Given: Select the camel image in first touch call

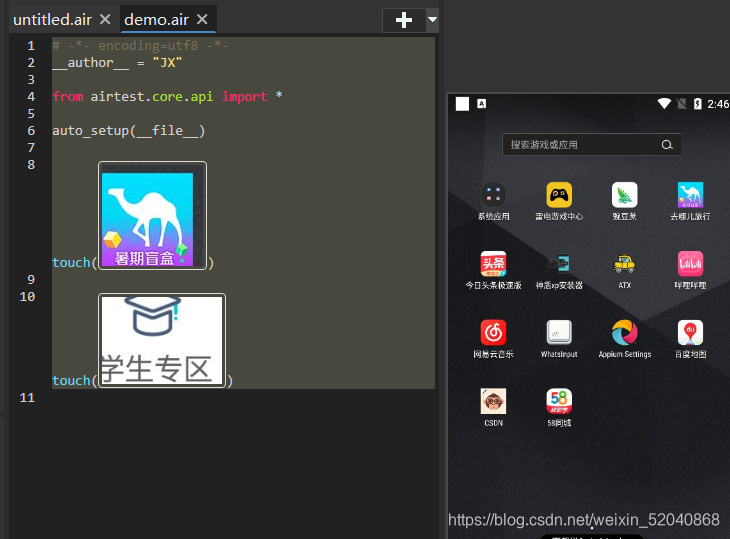Looking at the screenshot, I should coord(152,216).
